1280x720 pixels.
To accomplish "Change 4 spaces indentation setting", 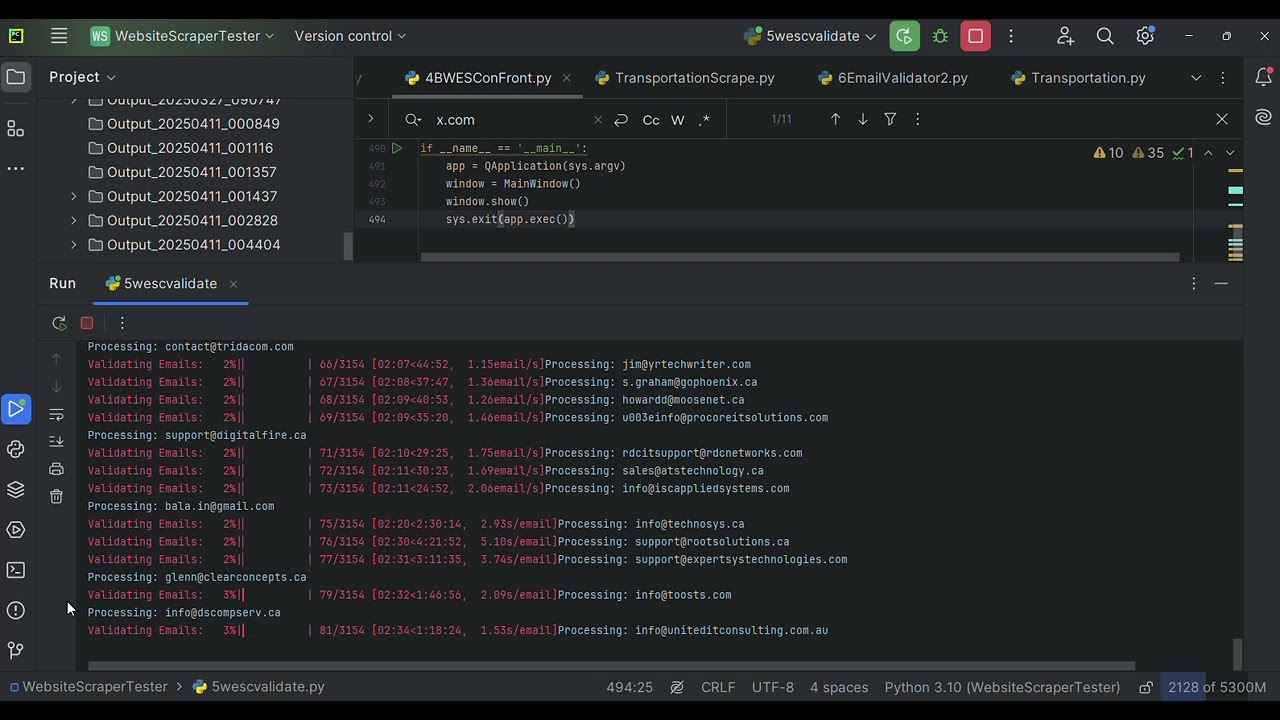I will click(839, 687).
